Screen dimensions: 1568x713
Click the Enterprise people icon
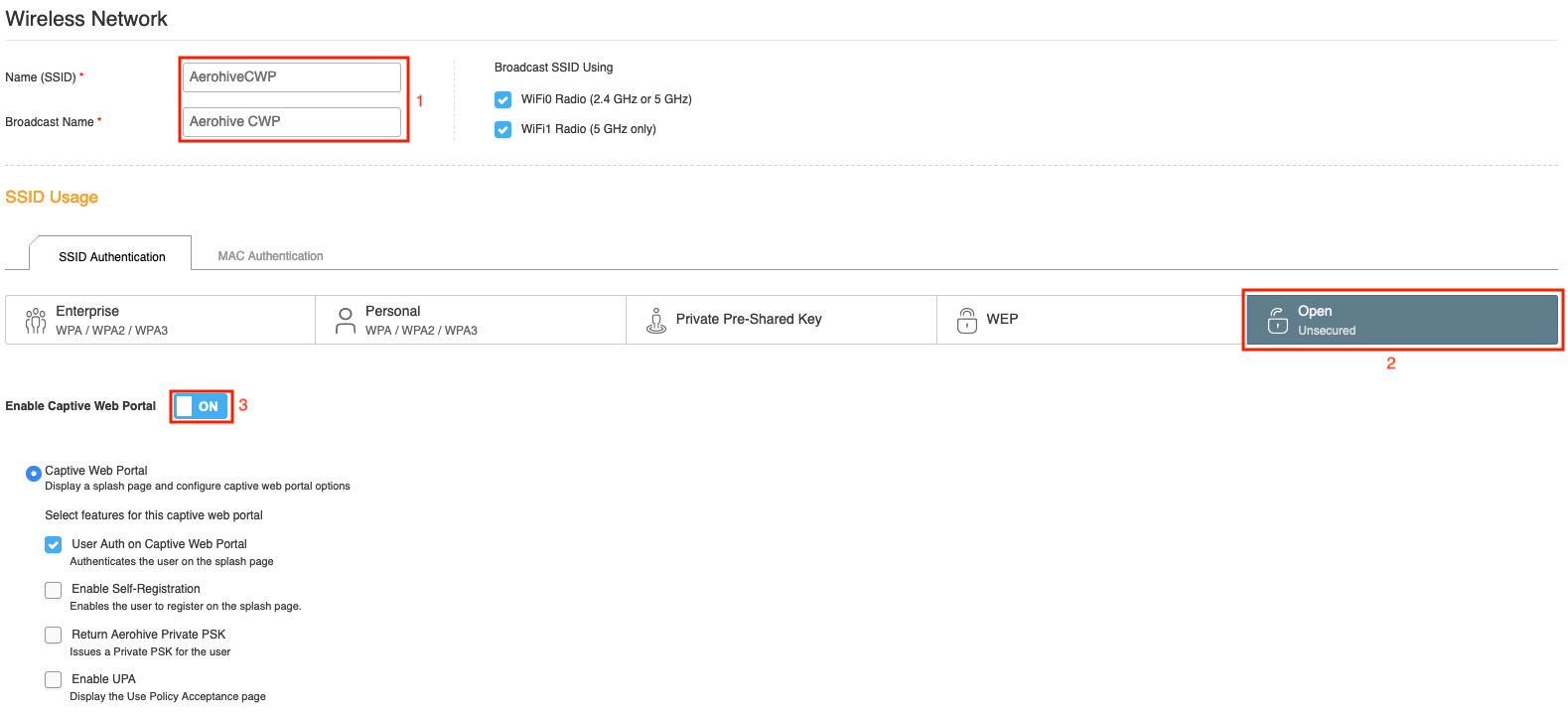(36, 320)
